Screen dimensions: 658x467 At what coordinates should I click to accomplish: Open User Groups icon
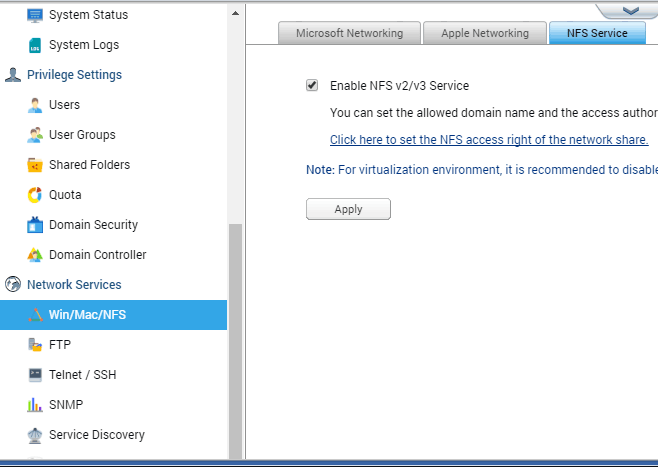click(35, 135)
